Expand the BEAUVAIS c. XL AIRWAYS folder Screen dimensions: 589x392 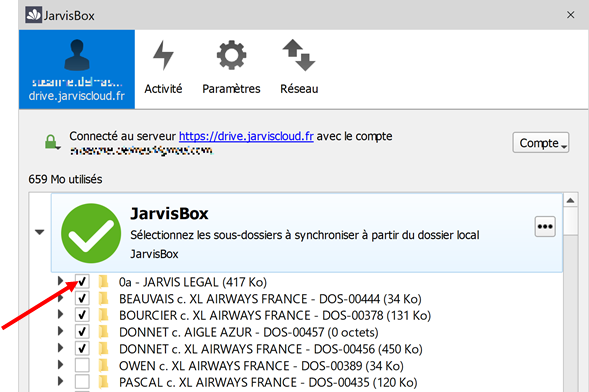coord(60,299)
